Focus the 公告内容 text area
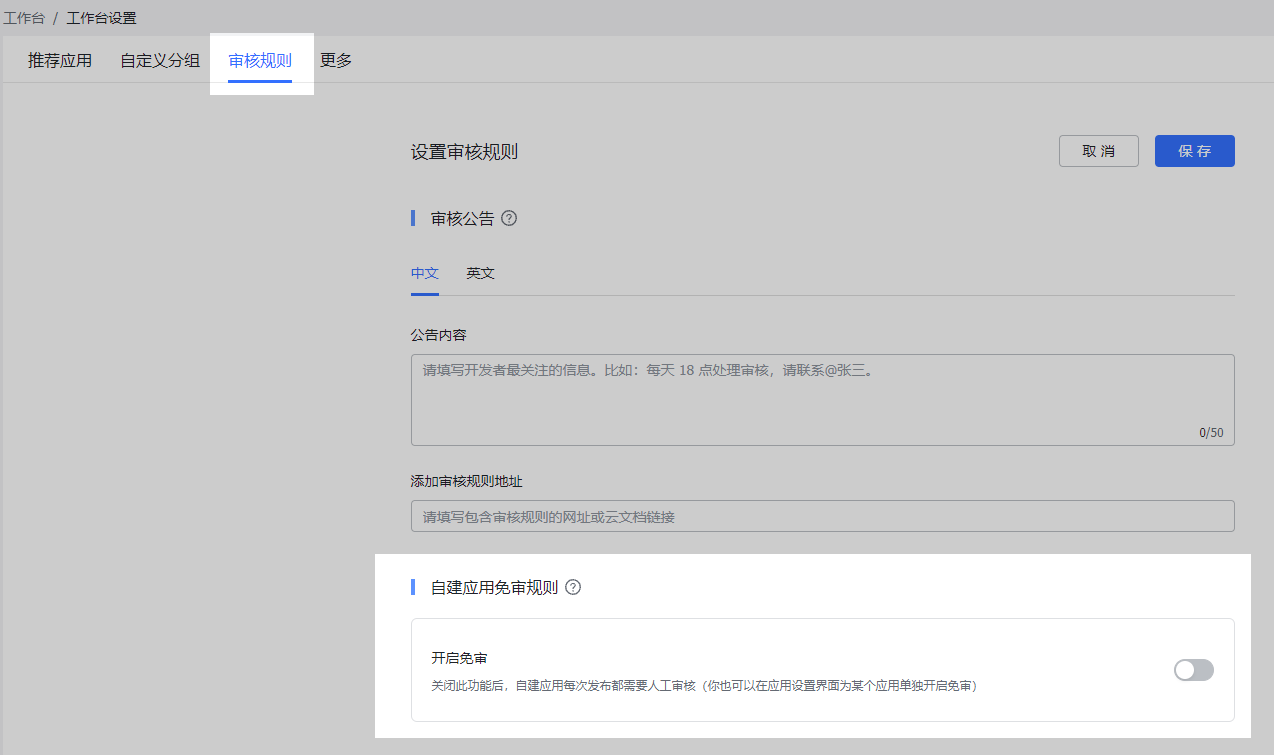Image resolution: width=1274 pixels, height=755 pixels. tap(823, 400)
